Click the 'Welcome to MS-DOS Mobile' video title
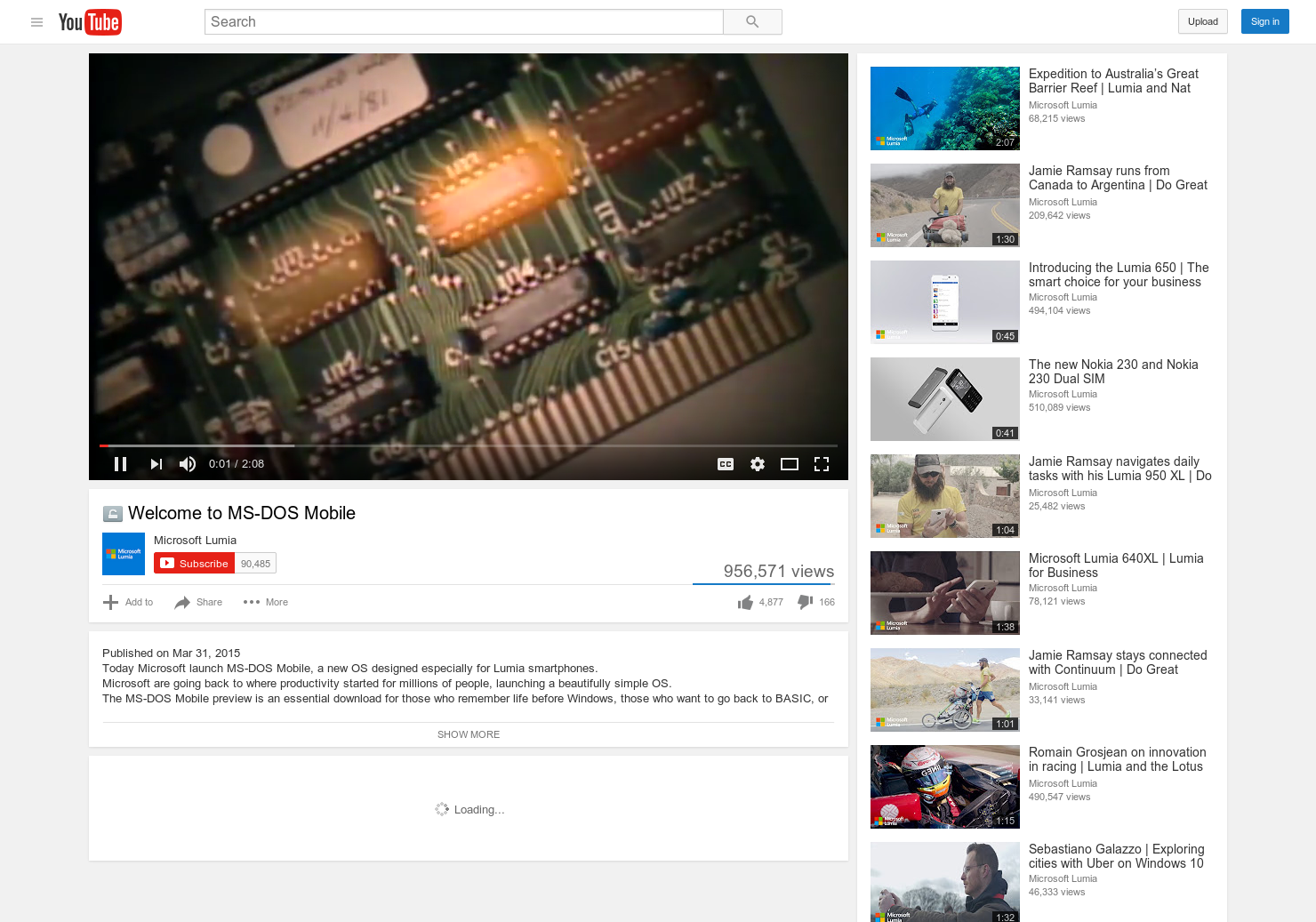This screenshot has width=1316, height=922. [242, 513]
